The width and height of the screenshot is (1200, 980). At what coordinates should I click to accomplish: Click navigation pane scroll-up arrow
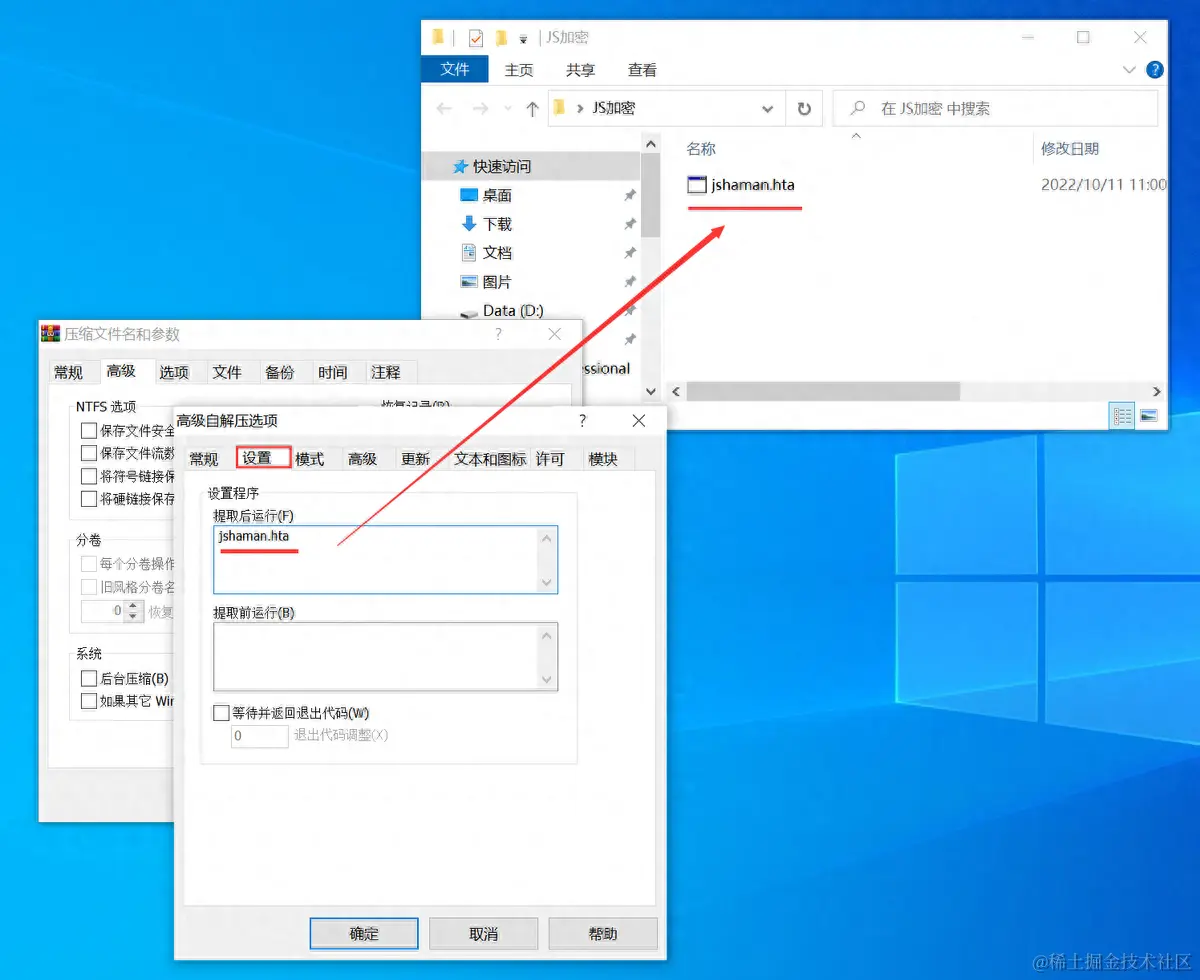(x=650, y=144)
